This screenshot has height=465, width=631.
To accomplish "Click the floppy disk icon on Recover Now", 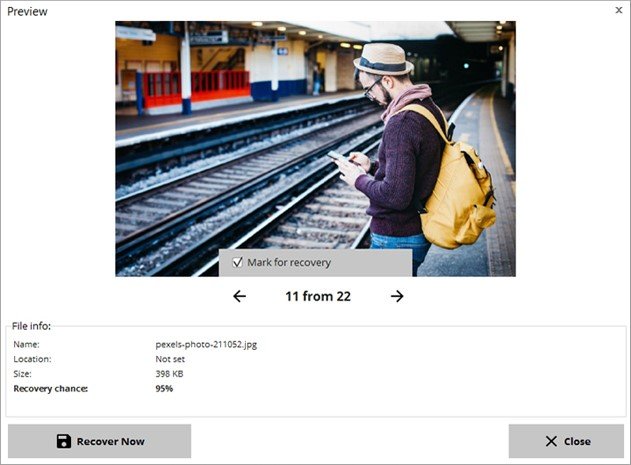I will coord(64,441).
